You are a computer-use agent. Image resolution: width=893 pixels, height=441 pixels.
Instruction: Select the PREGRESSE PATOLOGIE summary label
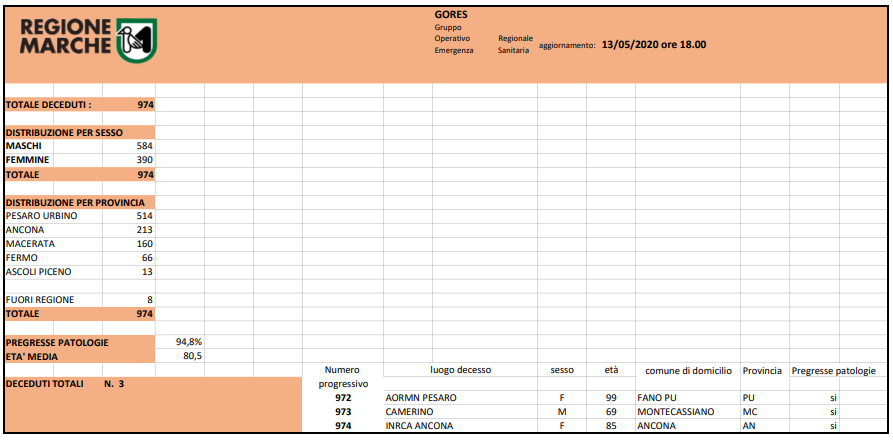tap(56, 343)
